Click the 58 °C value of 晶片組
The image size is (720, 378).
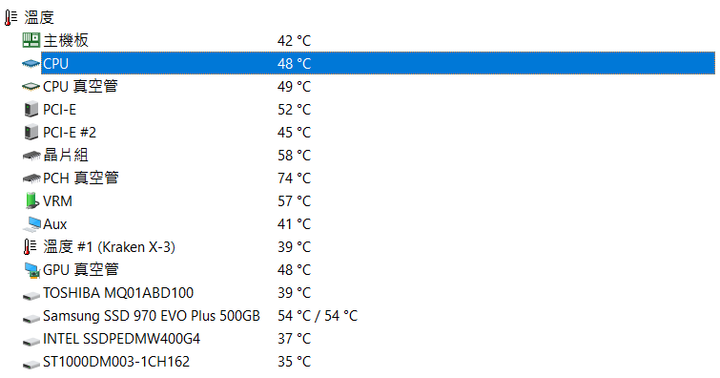294,155
